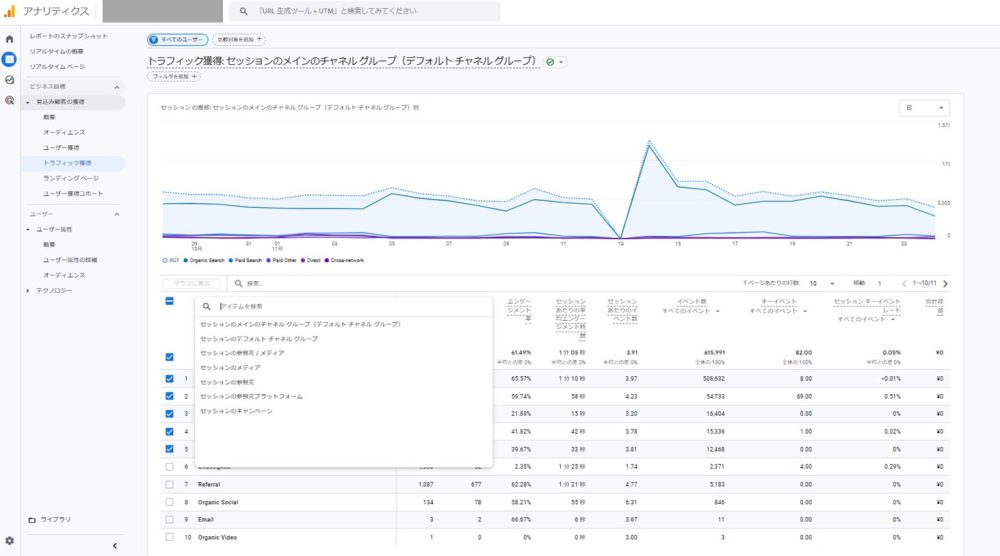Viewport: 1000px width, 556px height.
Task: Open リアルタイム ページ in the sidebar
Action: pyautogui.click(x=57, y=67)
